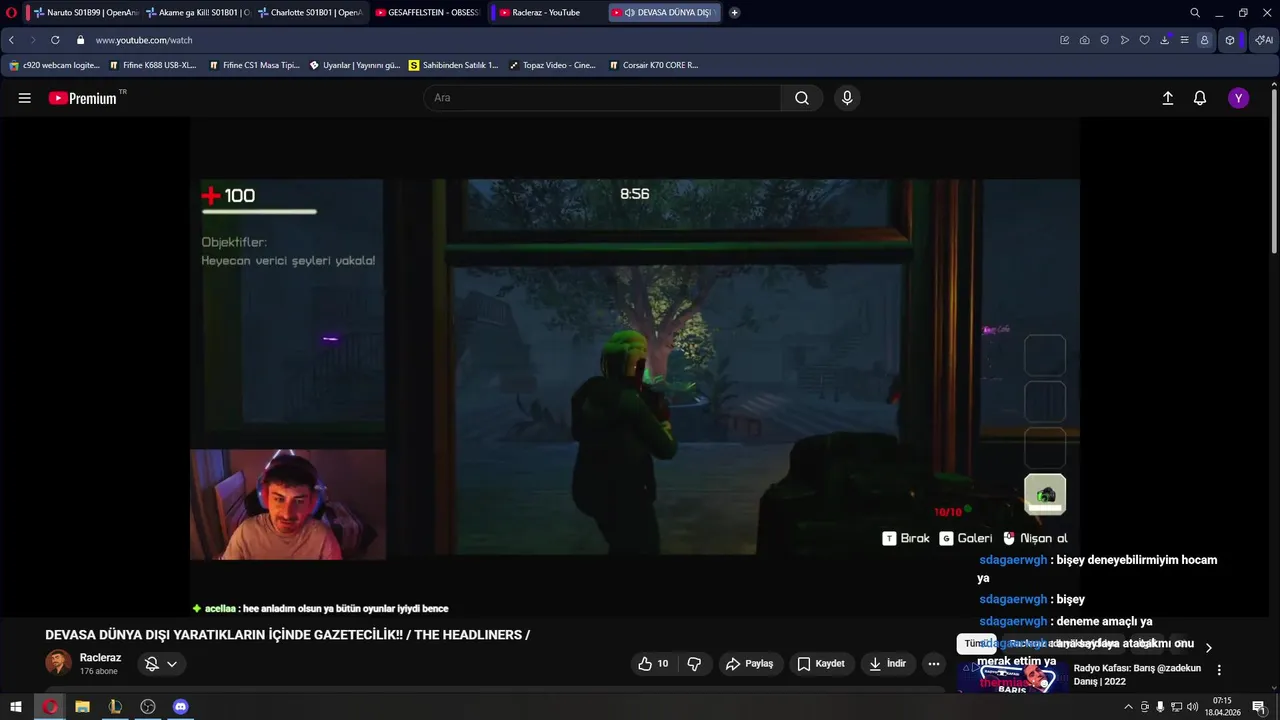Like the video with thumbs-up

pos(653,664)
